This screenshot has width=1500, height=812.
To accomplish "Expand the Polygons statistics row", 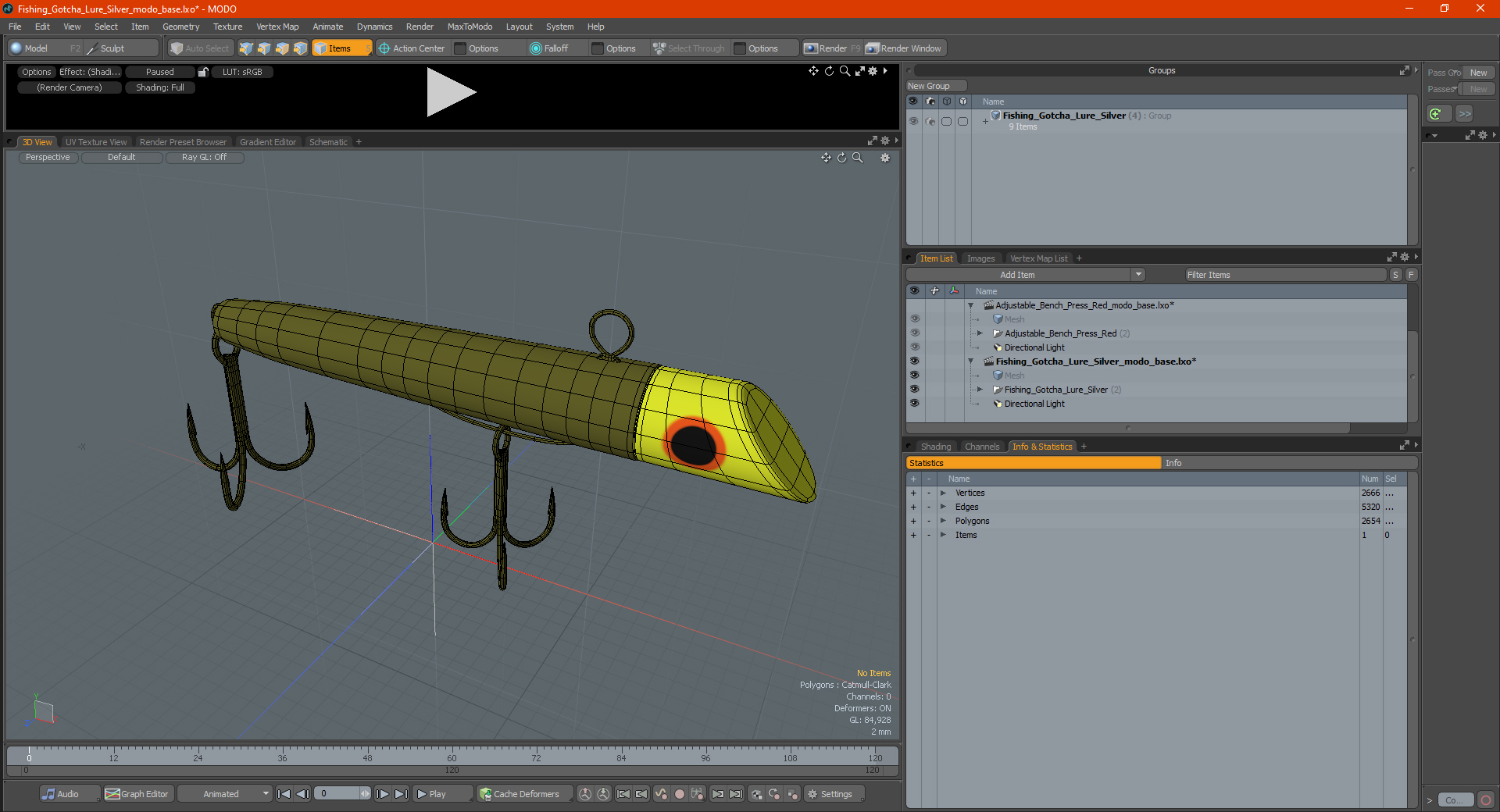I will click(943, 521).
